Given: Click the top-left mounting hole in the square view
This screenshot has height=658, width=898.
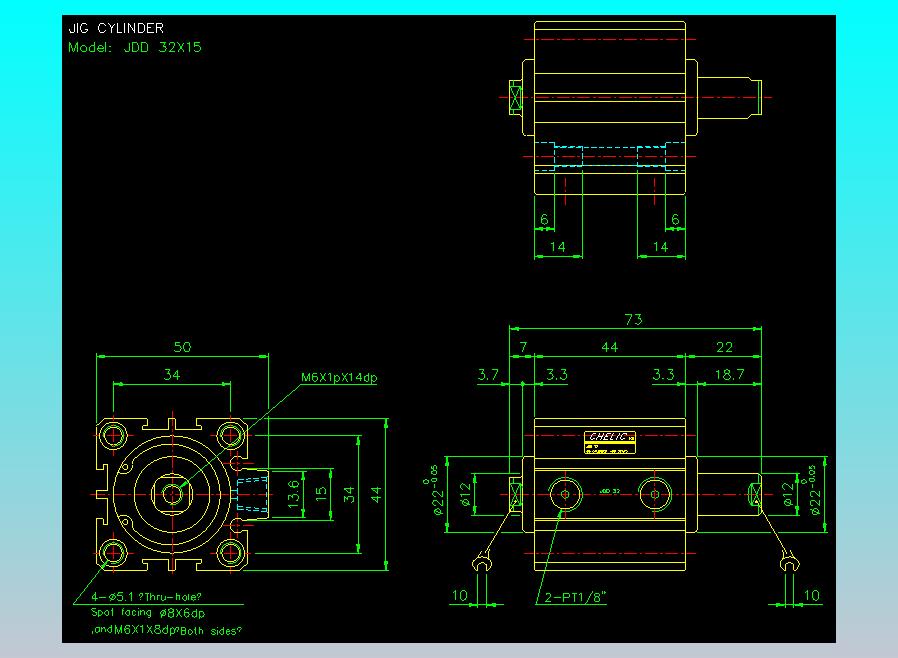Looking at the screenshot, I should pos(114,436).
